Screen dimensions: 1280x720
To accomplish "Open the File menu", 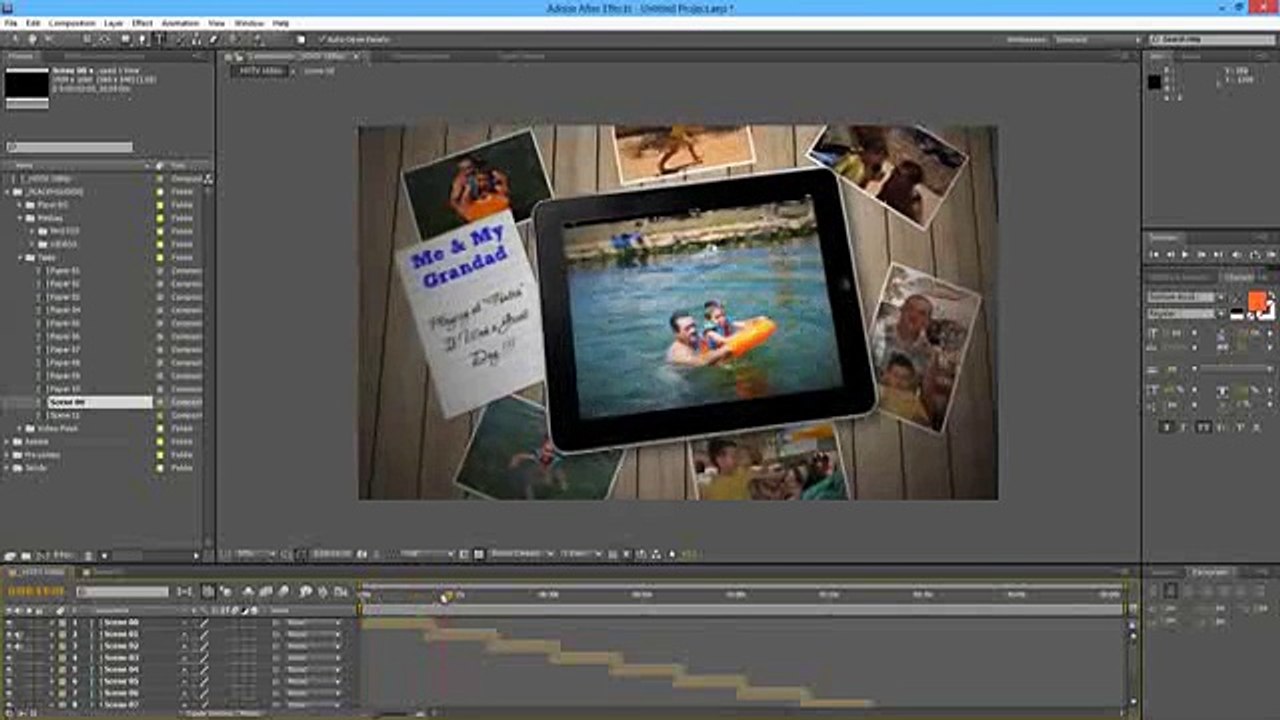I will pos(9,23).
